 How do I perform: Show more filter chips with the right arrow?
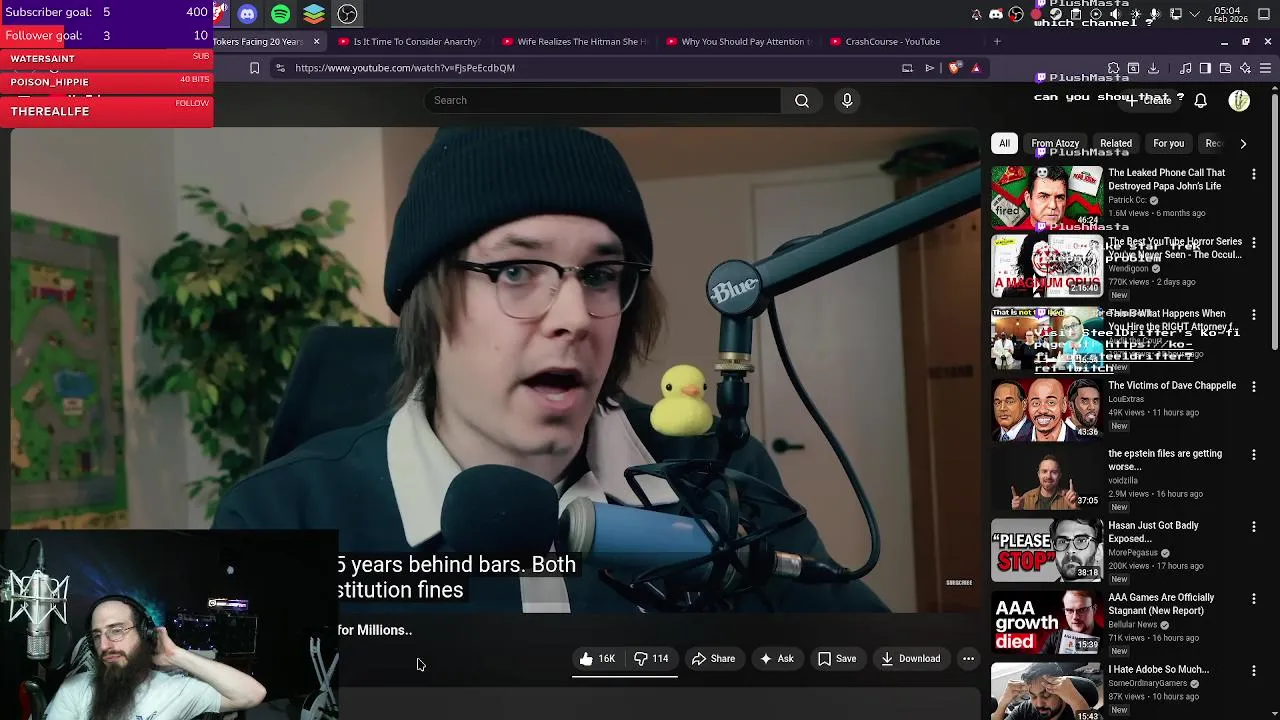[x=1243, y=143]
